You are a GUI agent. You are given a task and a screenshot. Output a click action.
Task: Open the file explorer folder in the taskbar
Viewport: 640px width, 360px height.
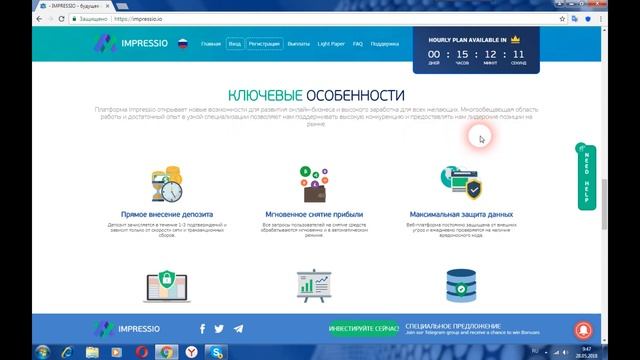(92, 352)
